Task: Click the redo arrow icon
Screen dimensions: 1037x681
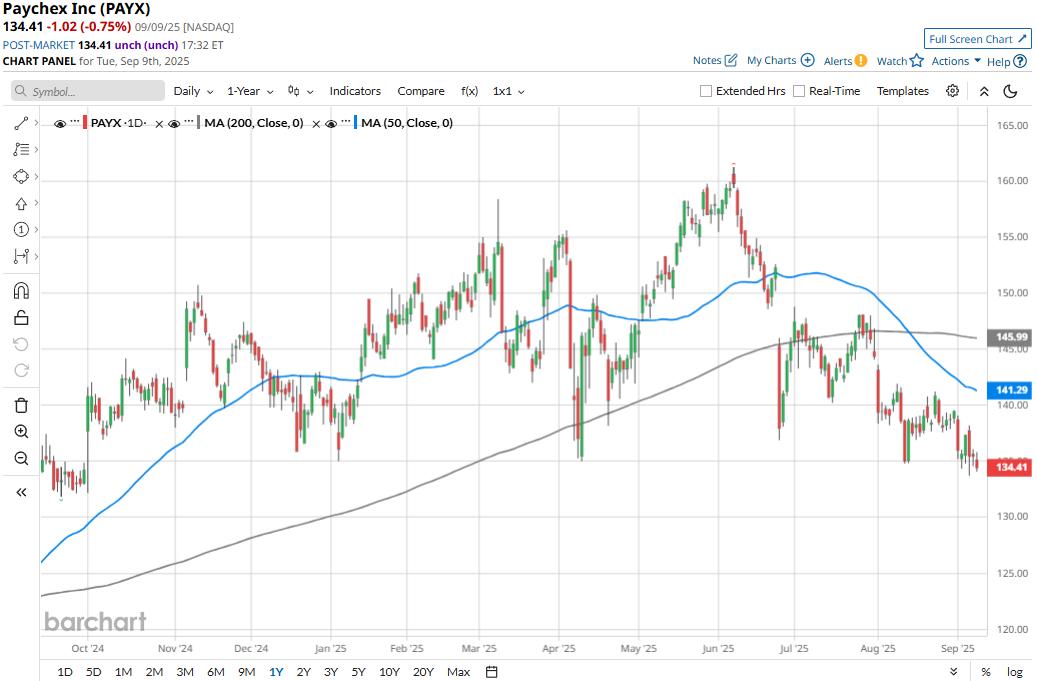Action: click(21, 370)
